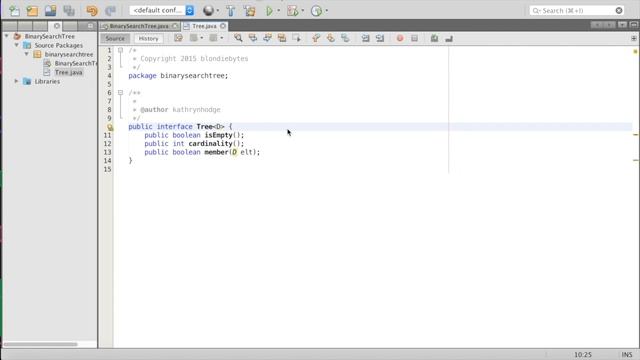Click Previous Bookmark icon
This screenshot has width=640, height=360.
click(x=316, y=38)
